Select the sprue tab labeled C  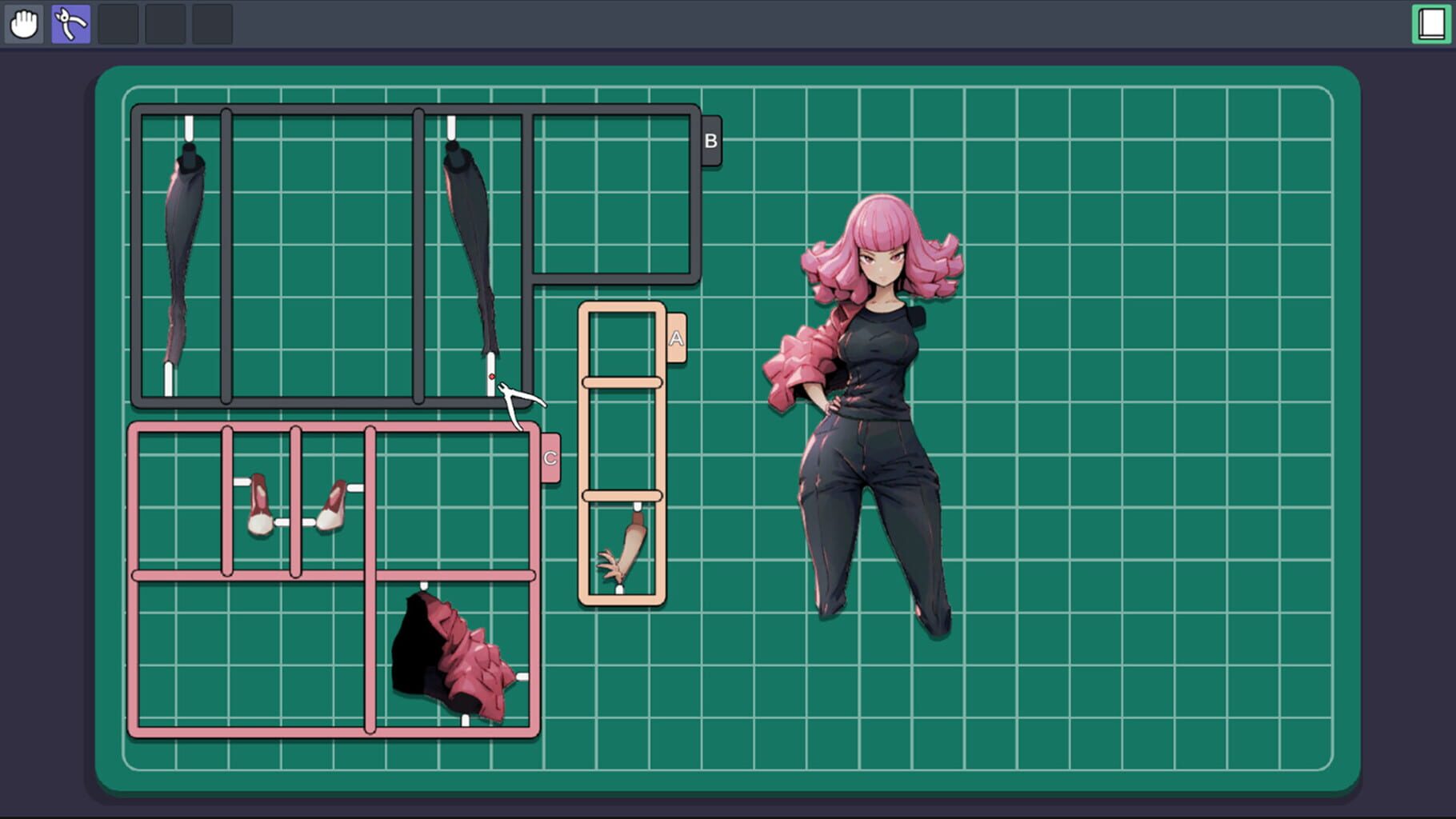549,458
